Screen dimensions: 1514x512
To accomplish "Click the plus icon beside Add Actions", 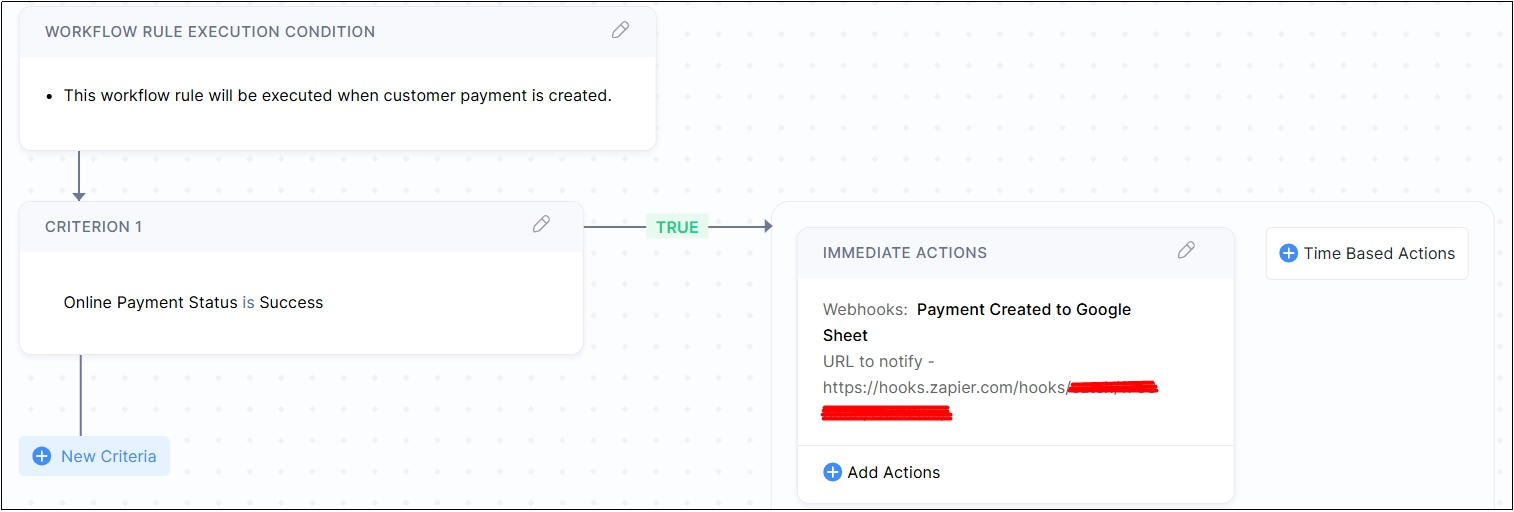I will 832,472.
